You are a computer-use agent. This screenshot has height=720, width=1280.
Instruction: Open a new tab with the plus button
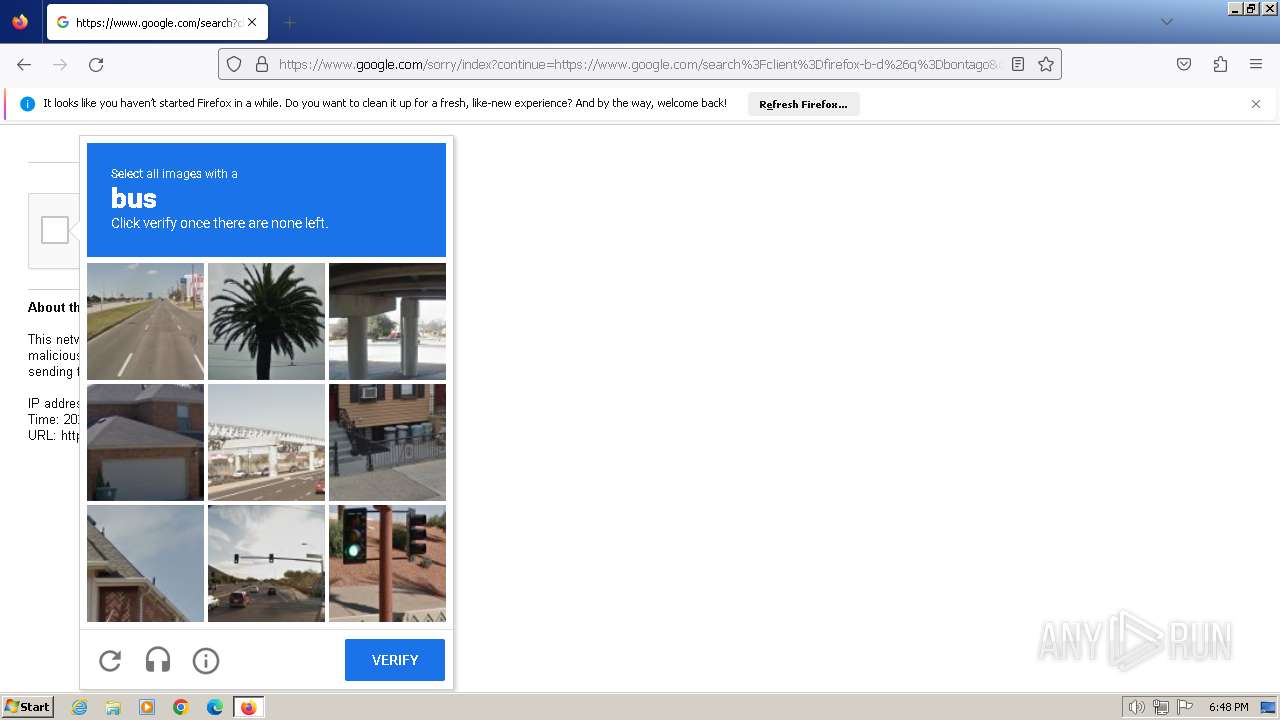pyautogui.click(x=289, y=22)
